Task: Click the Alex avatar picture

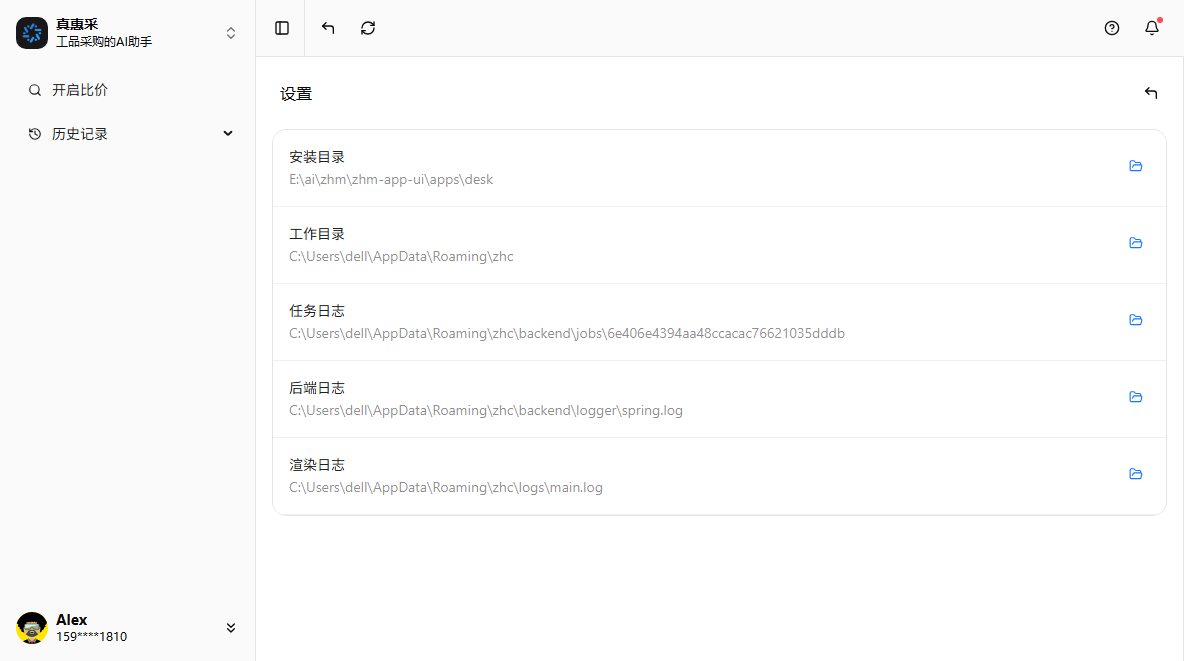Action: pyautogui.click(x=32, y=628)
